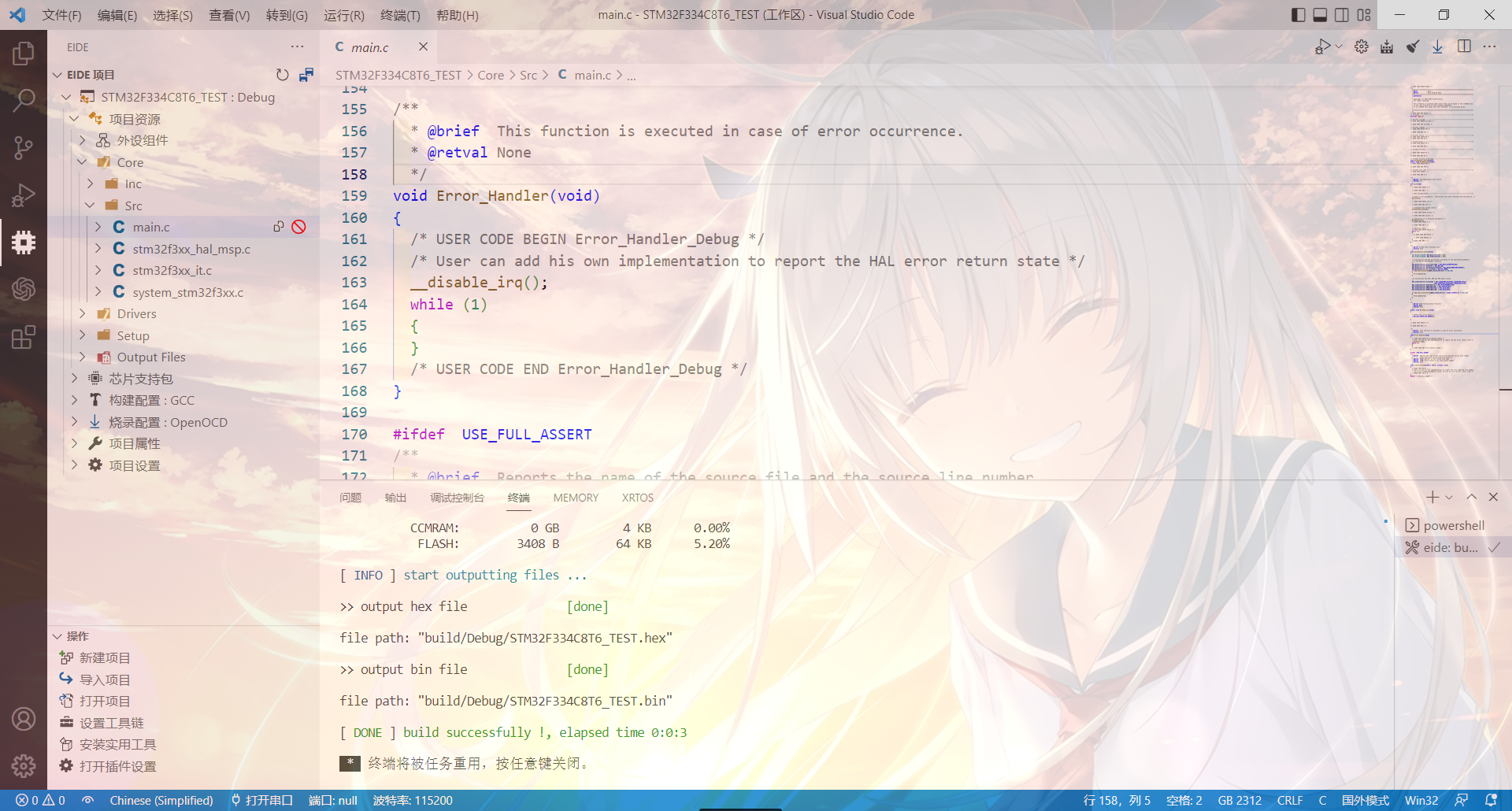1512x811 pixels.
Task: Split the editor to the right
Action: pyautogui.click(x=1464, y=47)
